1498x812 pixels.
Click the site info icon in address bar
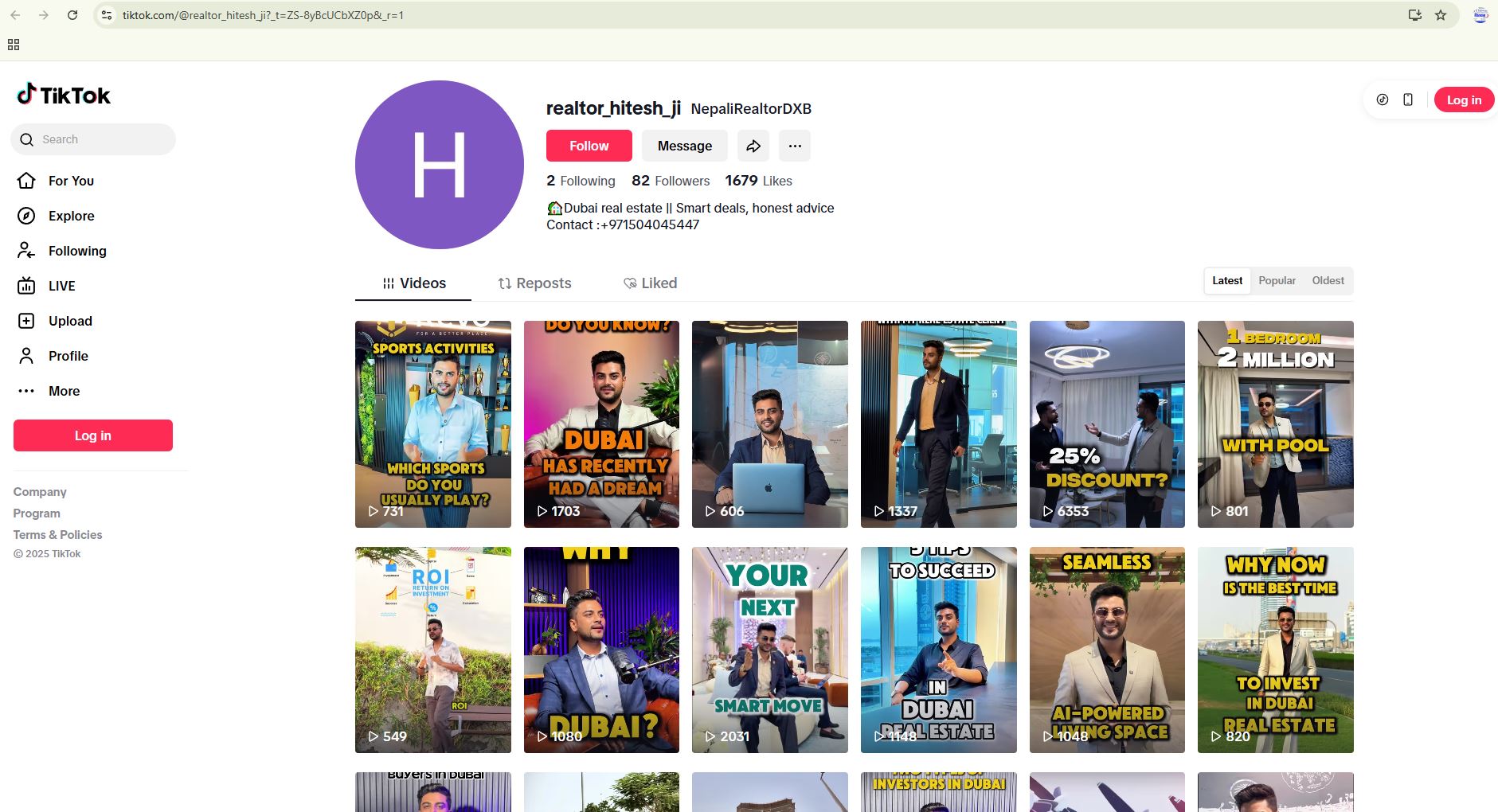[x=107, y=15]
